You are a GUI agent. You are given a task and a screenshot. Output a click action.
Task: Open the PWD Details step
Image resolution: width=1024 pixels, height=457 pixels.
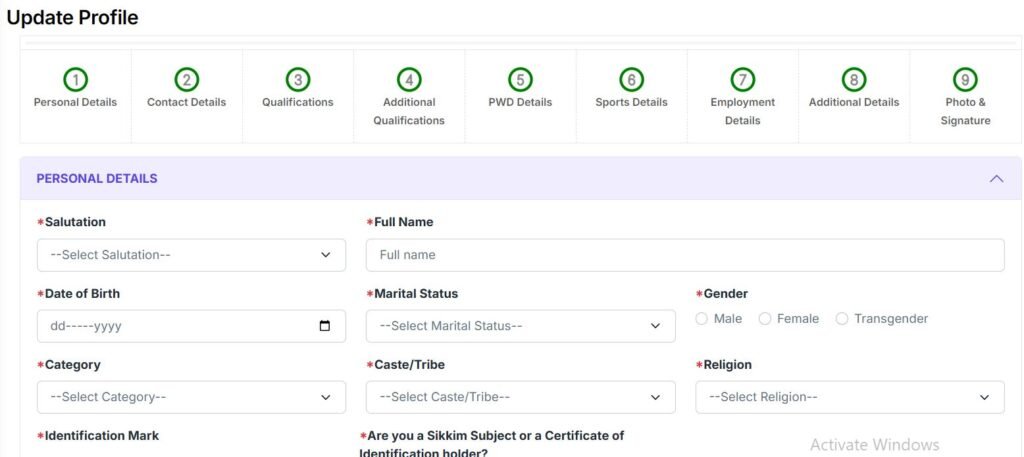click(x=520, y=102)
